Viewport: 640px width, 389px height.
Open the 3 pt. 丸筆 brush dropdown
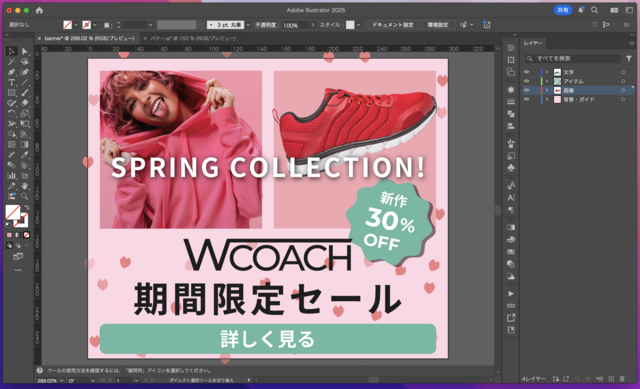(248, 25)
